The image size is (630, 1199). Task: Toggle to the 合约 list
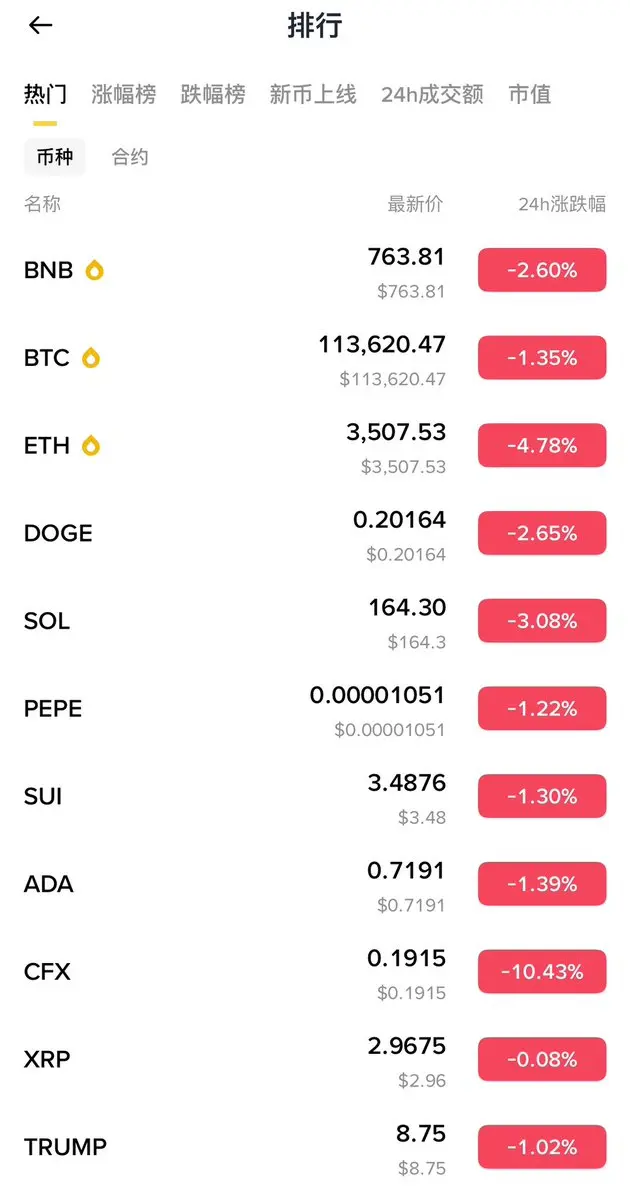point(130,158)
